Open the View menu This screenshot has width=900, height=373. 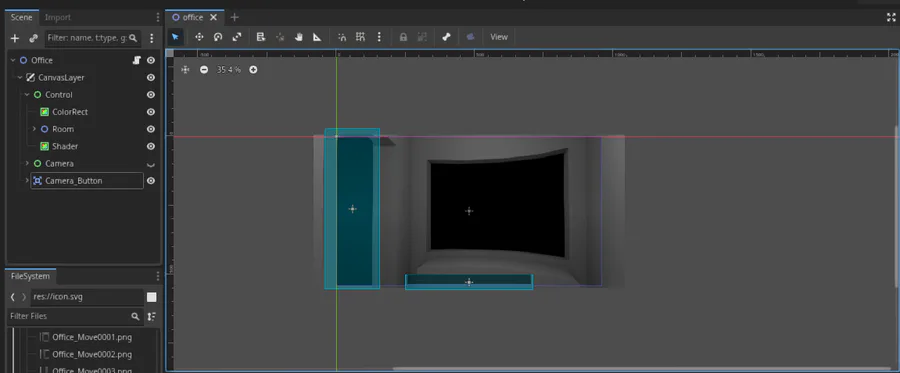click(499, 37)
